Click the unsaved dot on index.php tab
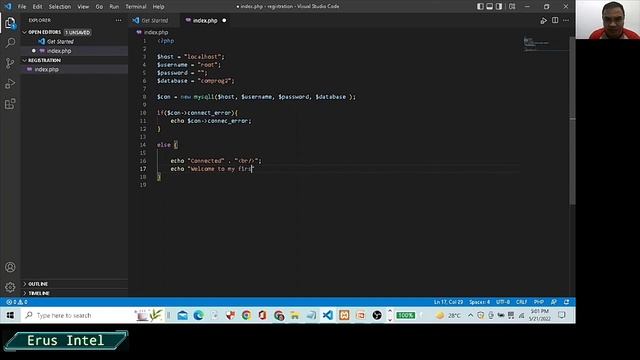Screen dimensions: 640x360 (x=224, y=20)
